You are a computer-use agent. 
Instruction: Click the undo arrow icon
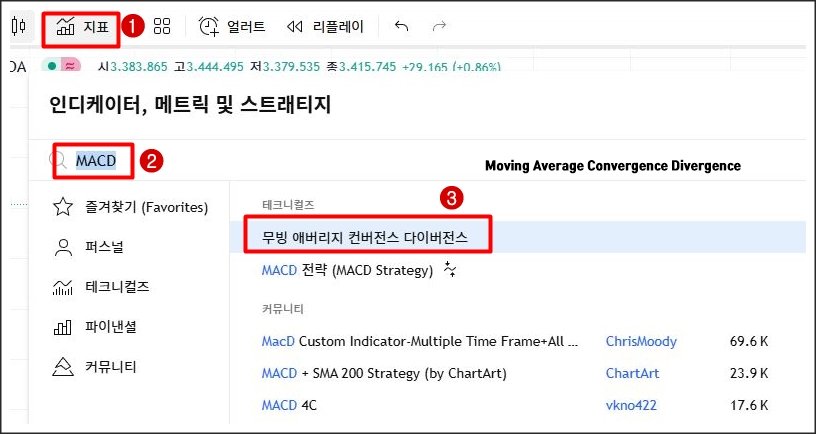401,26
